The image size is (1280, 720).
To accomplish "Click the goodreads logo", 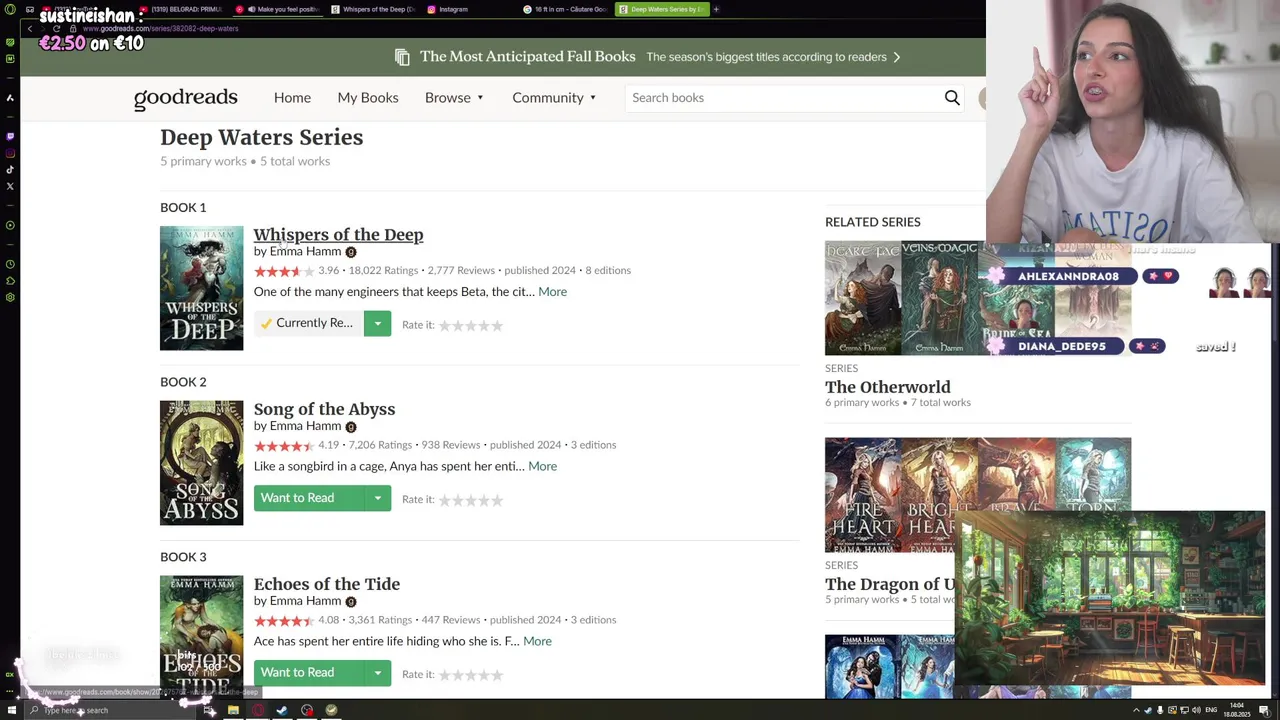I will click(186, 98).
